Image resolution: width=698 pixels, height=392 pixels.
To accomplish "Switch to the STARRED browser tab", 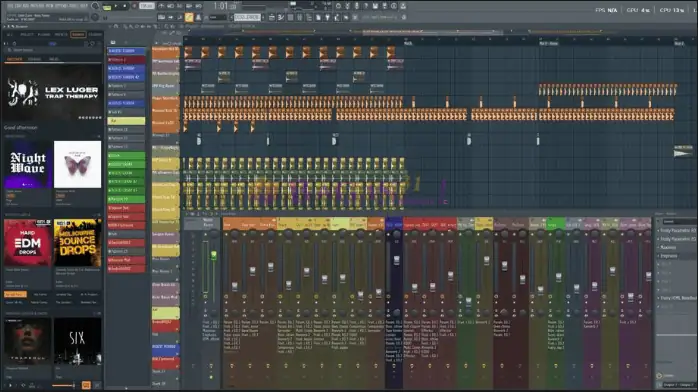I will (x=95, y=34).
